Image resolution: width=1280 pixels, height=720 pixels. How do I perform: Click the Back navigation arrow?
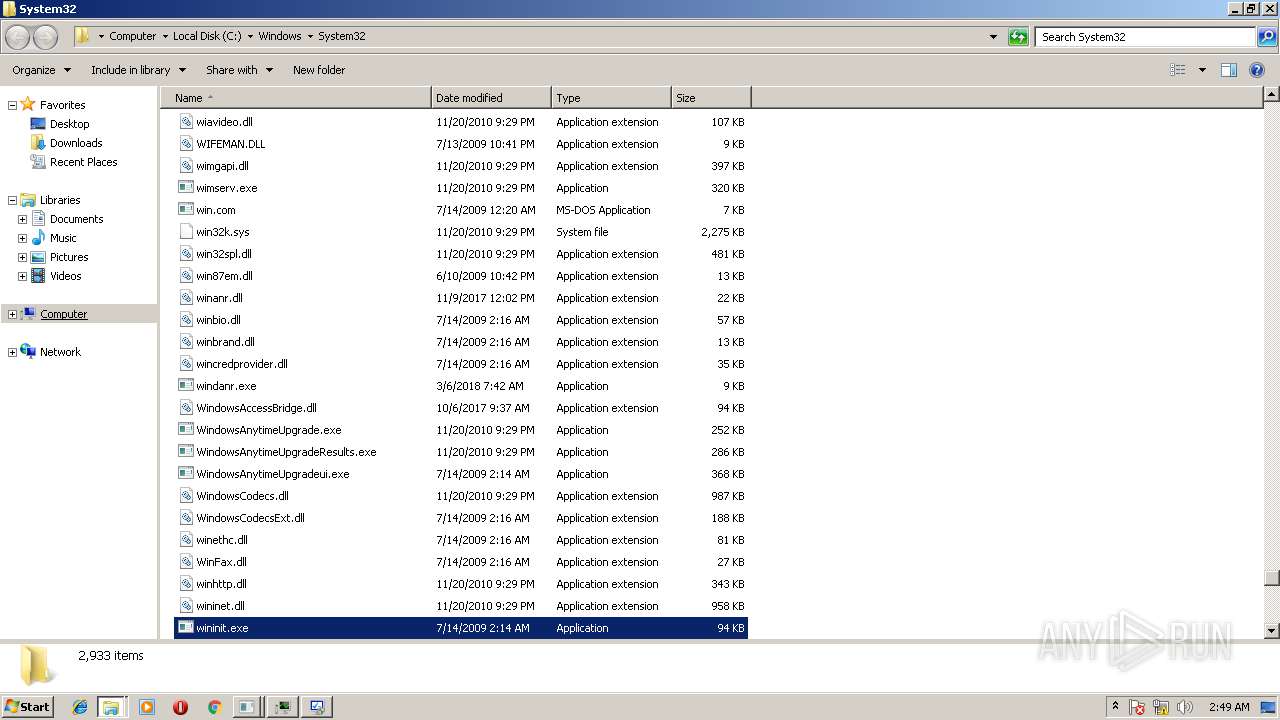tap(18, 37)
